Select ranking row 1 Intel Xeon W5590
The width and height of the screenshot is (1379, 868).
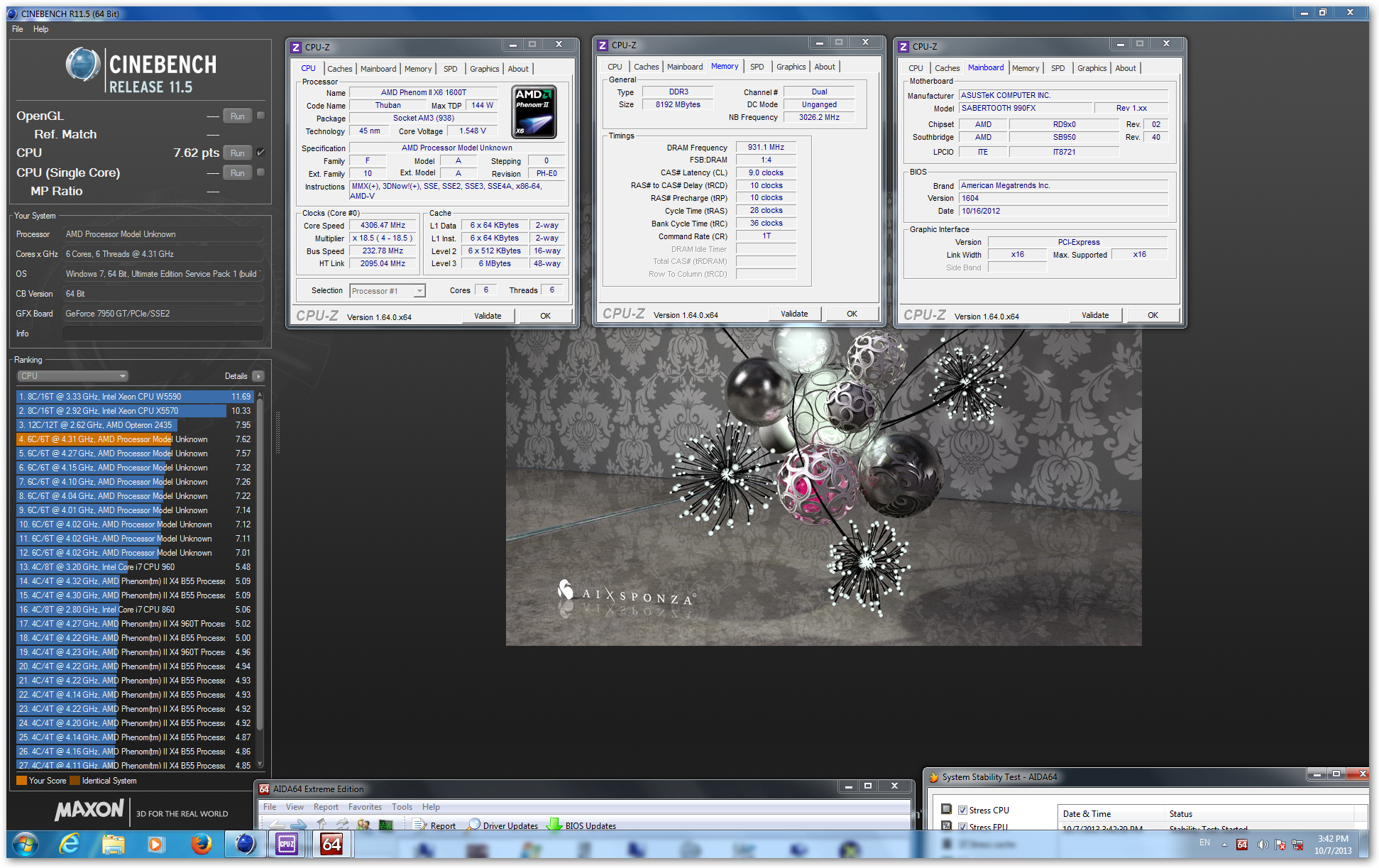(x=135, y=397)
